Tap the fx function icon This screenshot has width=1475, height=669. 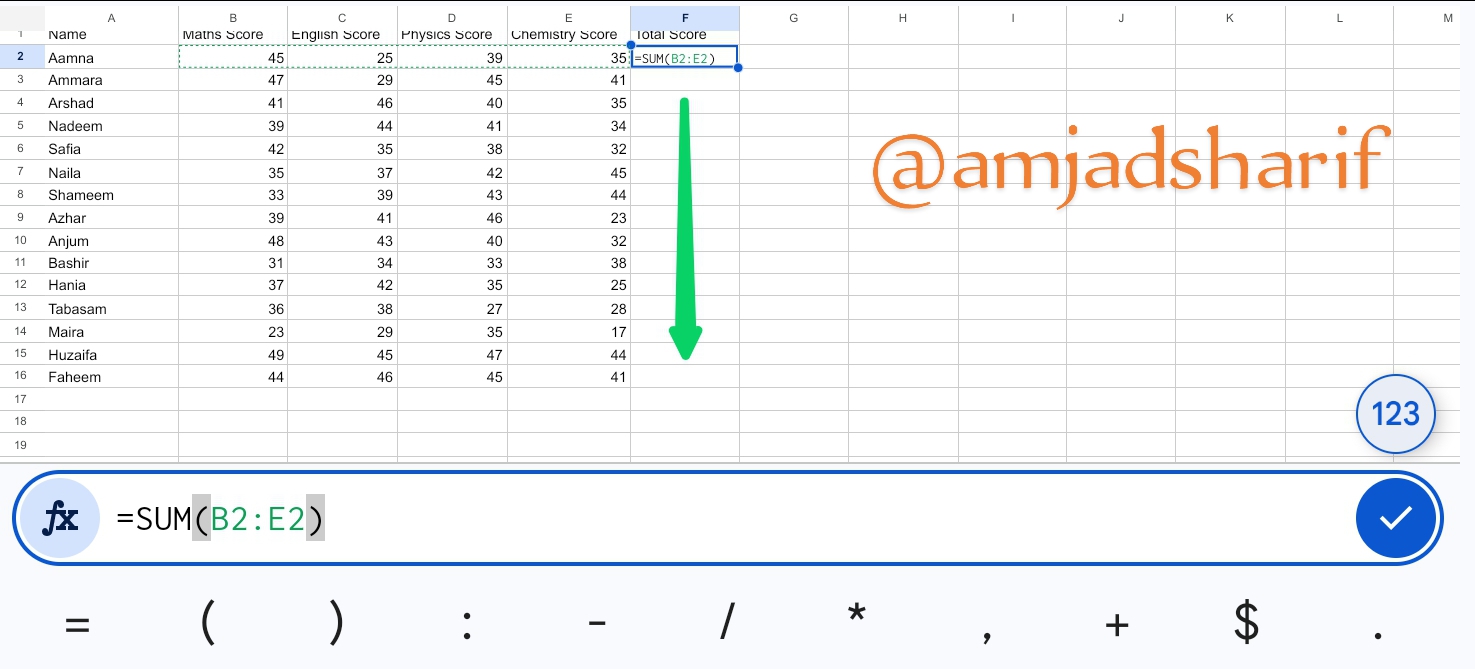tap(61, 518)
